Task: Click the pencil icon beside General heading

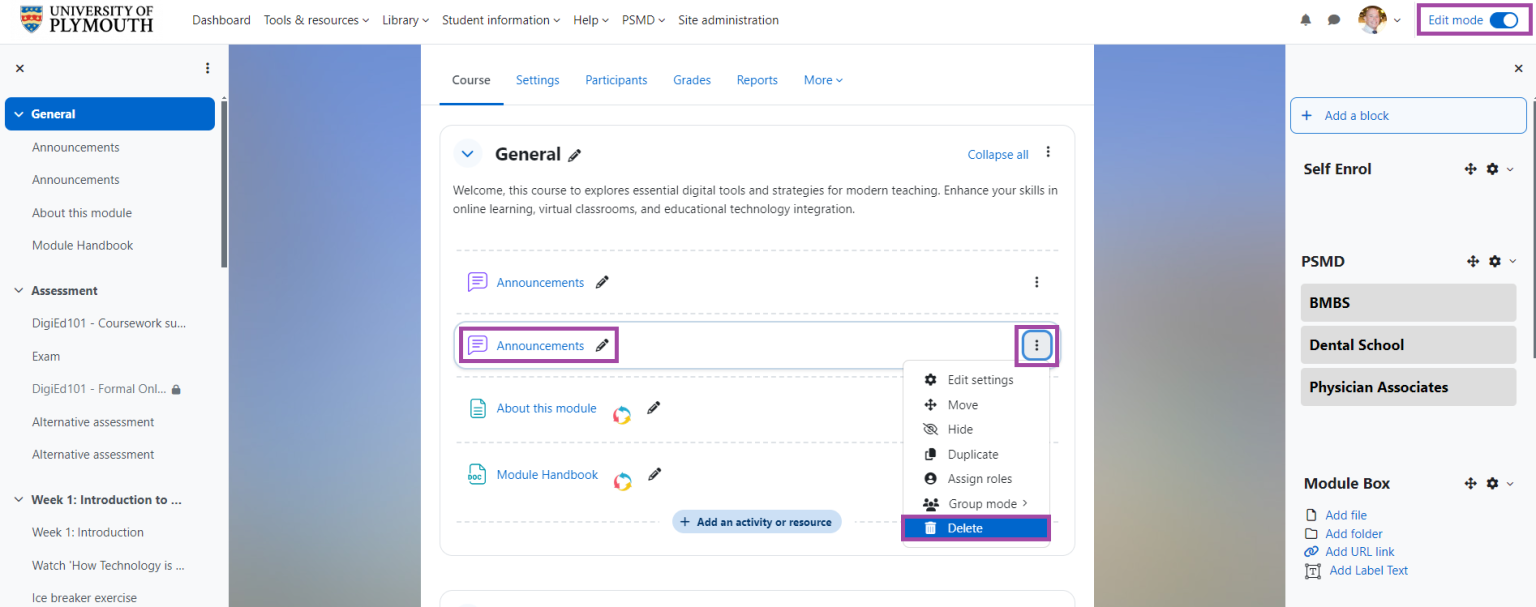Action: pos(574,155)
